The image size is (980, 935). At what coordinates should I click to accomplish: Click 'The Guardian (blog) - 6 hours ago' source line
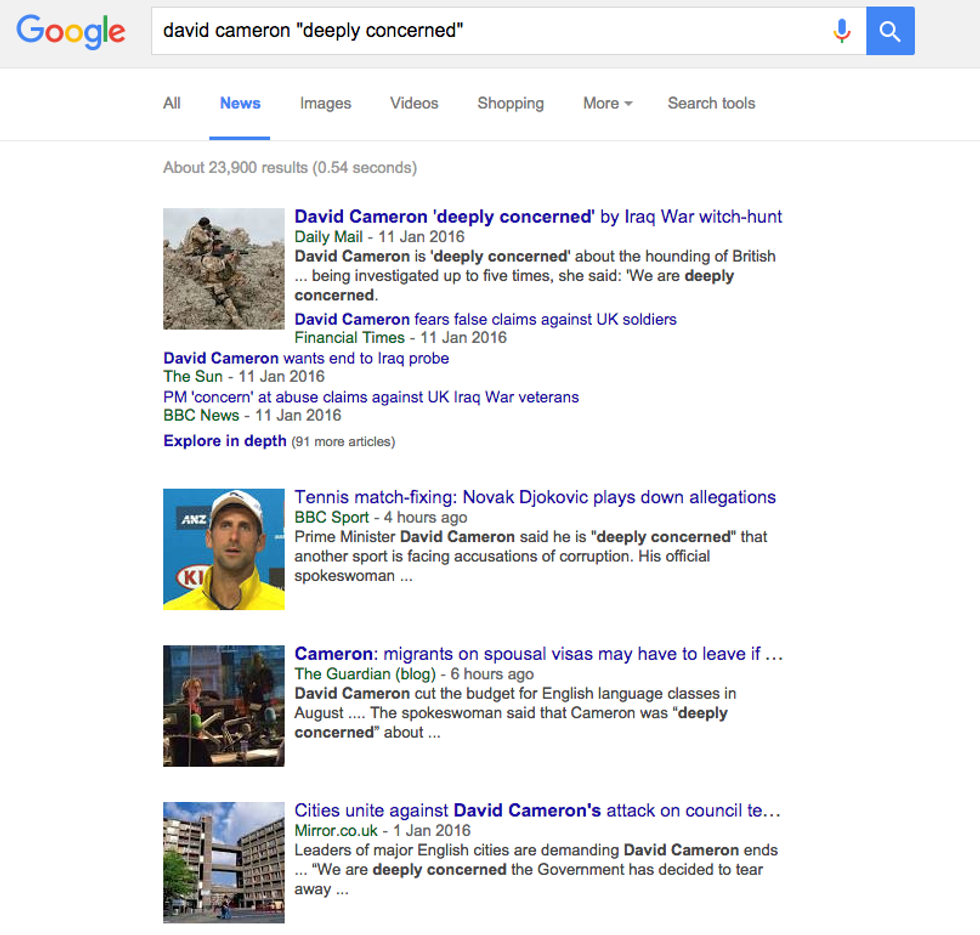coord(414,674)
